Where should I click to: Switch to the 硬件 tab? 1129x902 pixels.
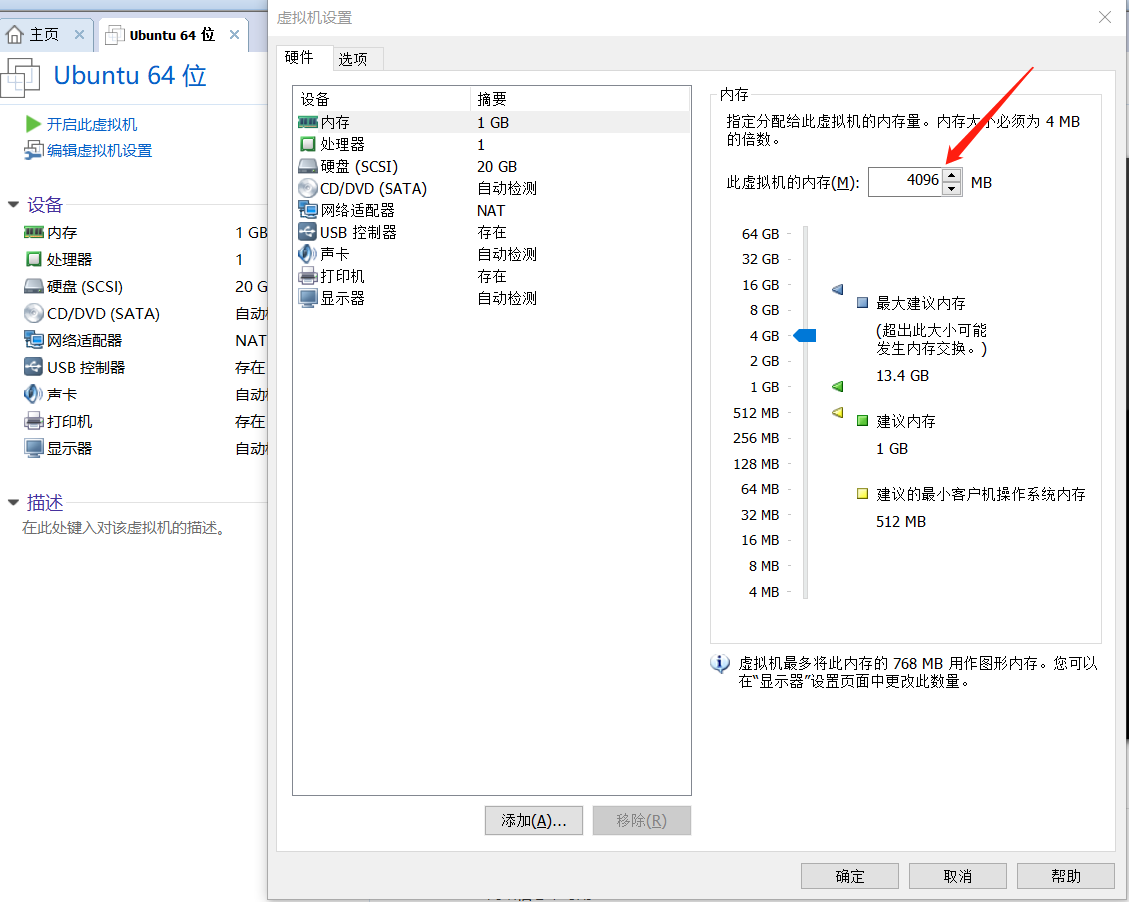[304, 58]
